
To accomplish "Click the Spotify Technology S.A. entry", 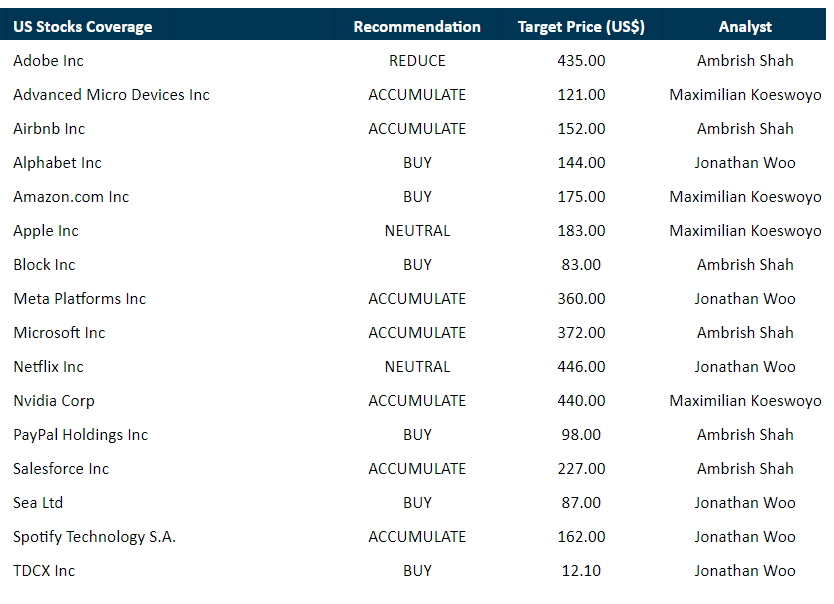I will tap(94, 537).
